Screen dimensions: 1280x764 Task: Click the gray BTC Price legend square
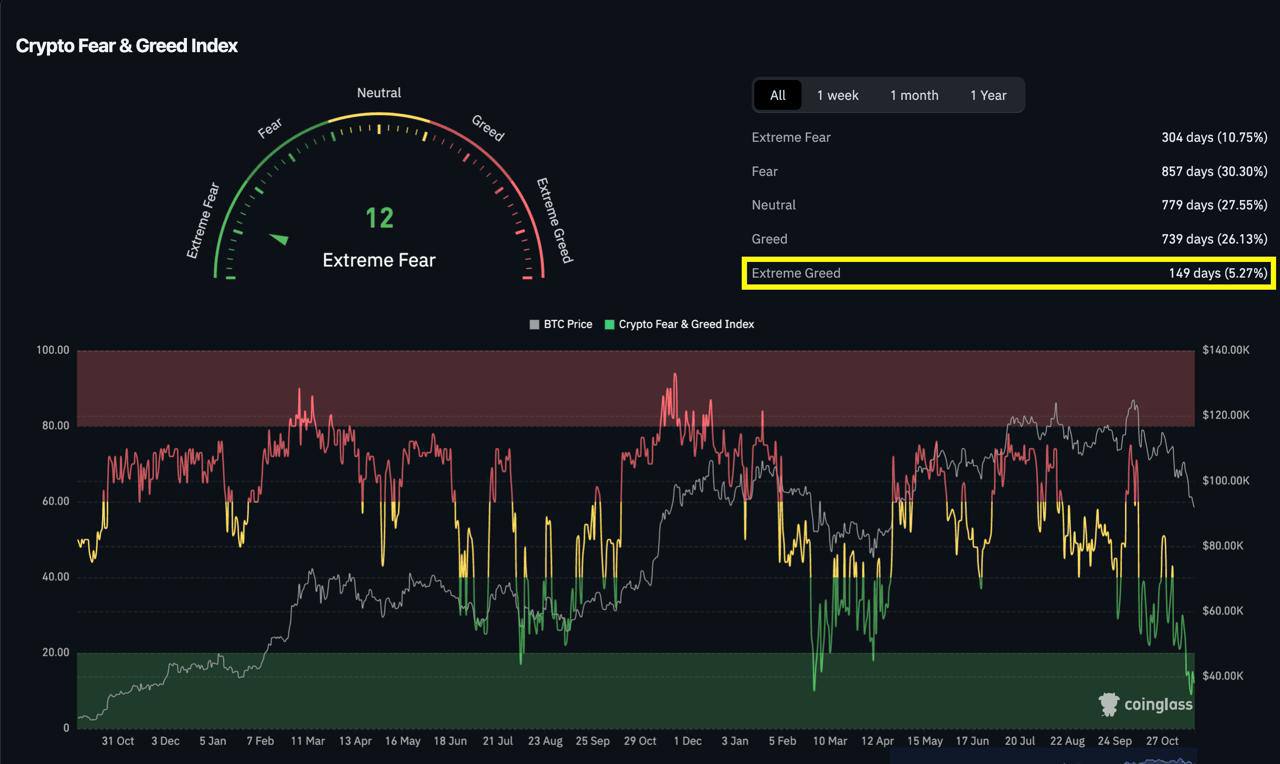pos(535,325)
